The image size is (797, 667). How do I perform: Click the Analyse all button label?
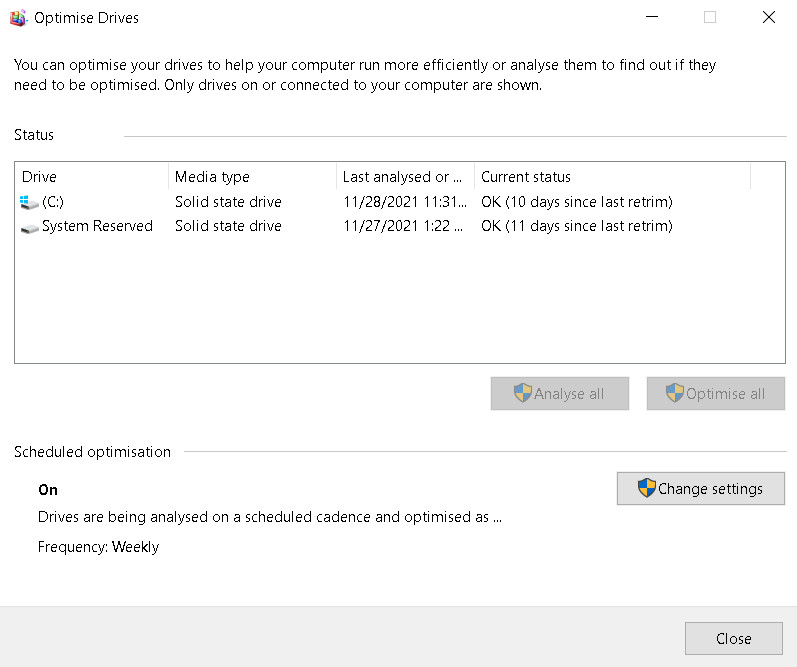coord(569,394)
